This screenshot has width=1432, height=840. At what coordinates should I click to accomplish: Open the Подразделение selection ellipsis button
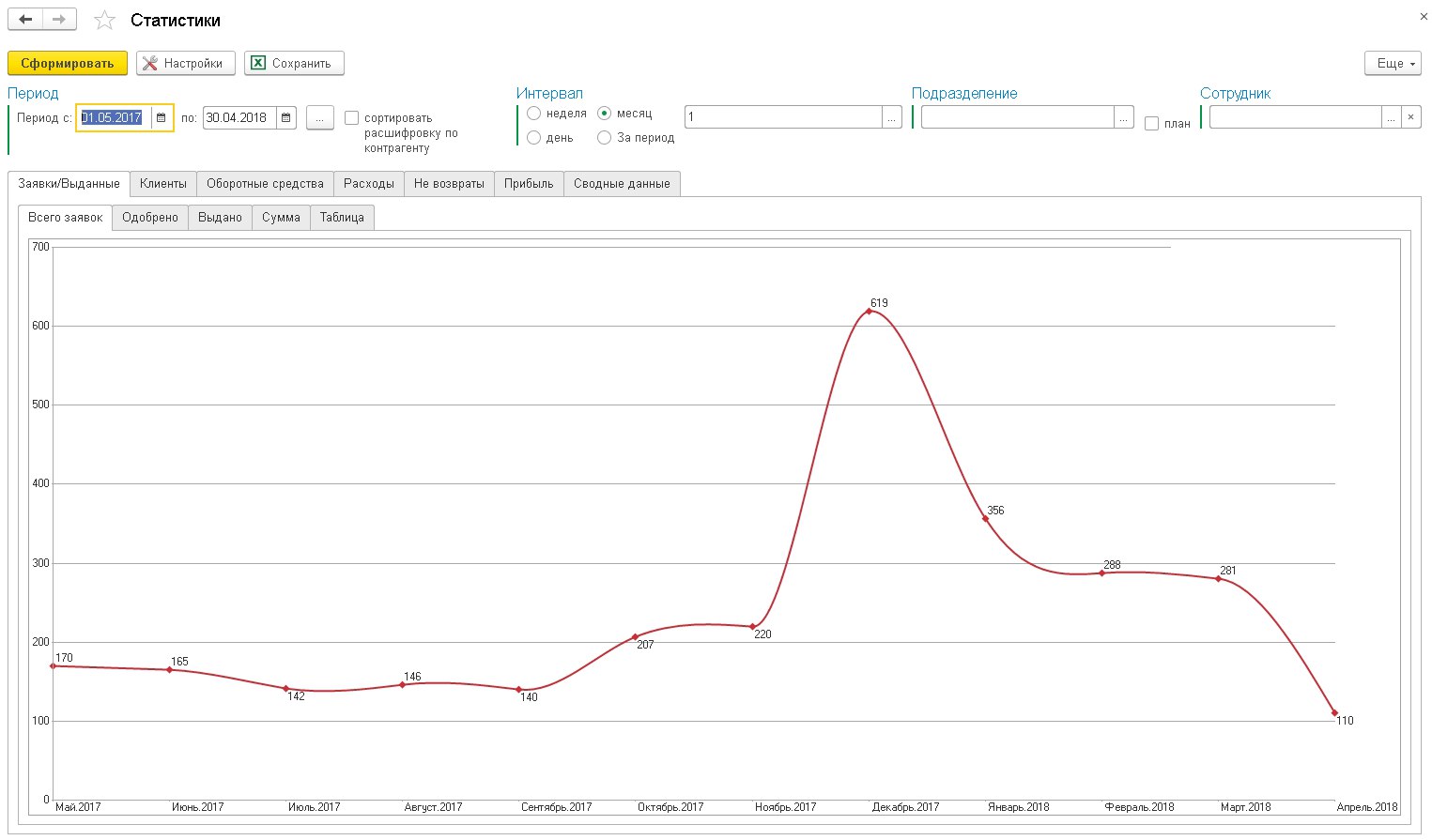[1124, 117]
